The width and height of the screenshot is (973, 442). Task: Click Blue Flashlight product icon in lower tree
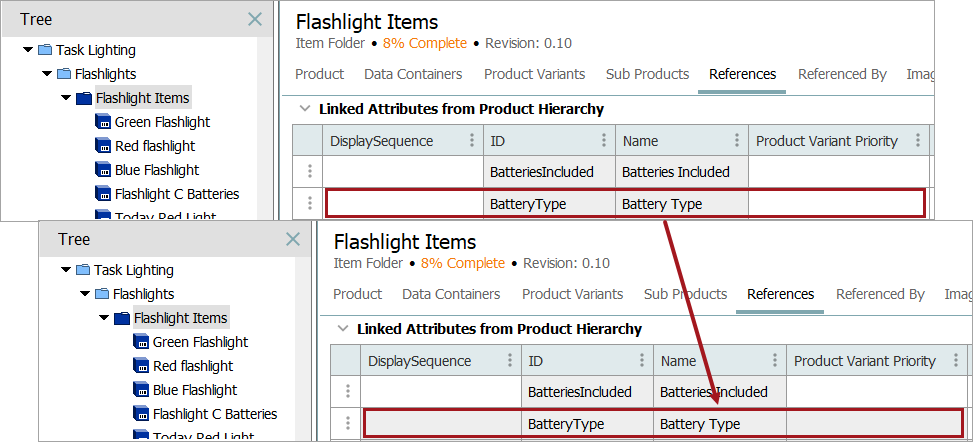[140, 390]
